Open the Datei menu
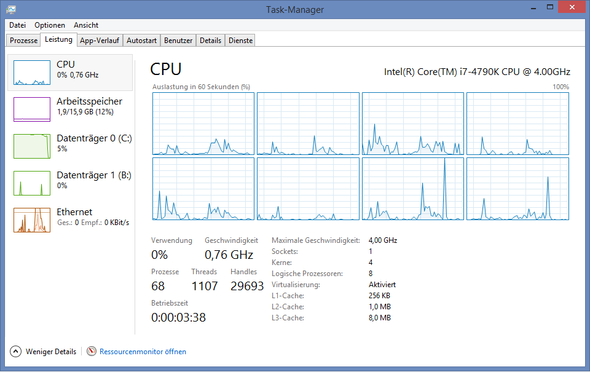590x372 pixels. tap(17, 25)
